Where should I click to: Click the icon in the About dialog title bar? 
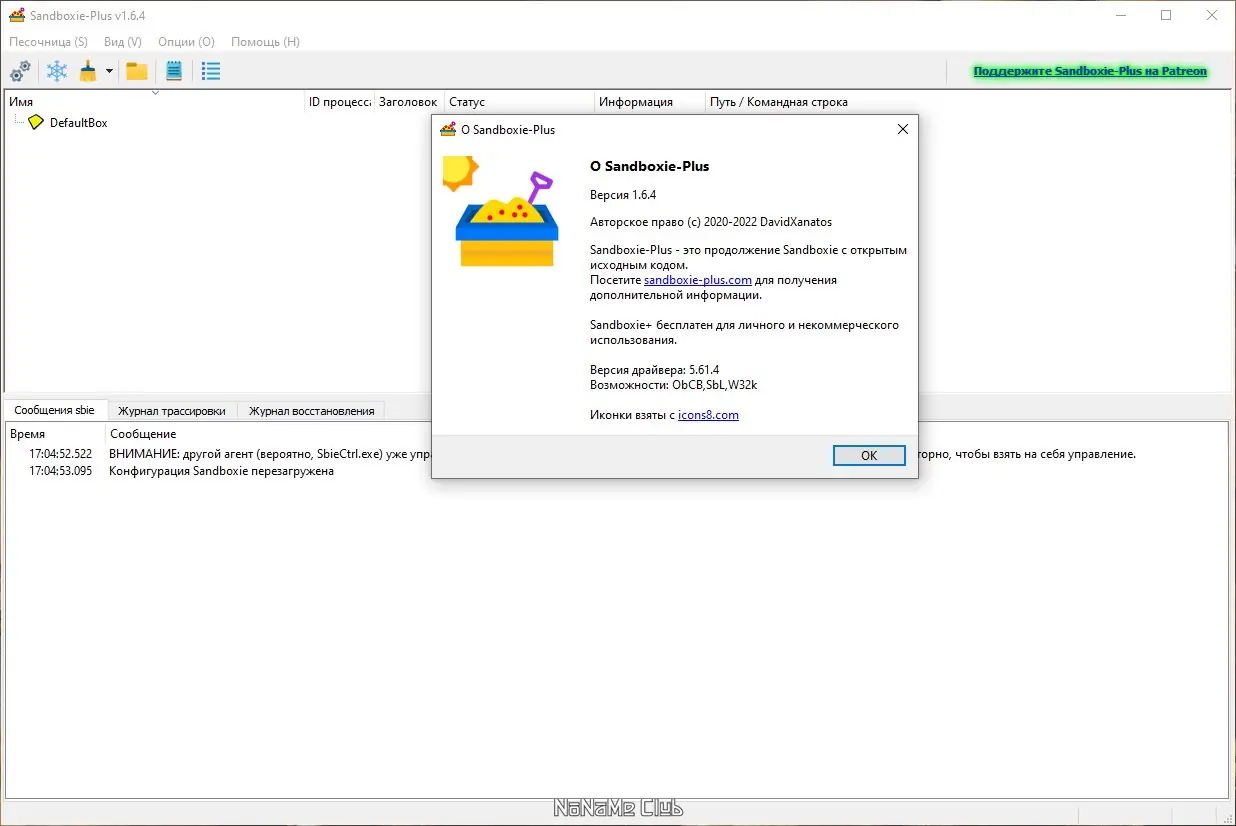pyautogui.click(x=448, y=129)
